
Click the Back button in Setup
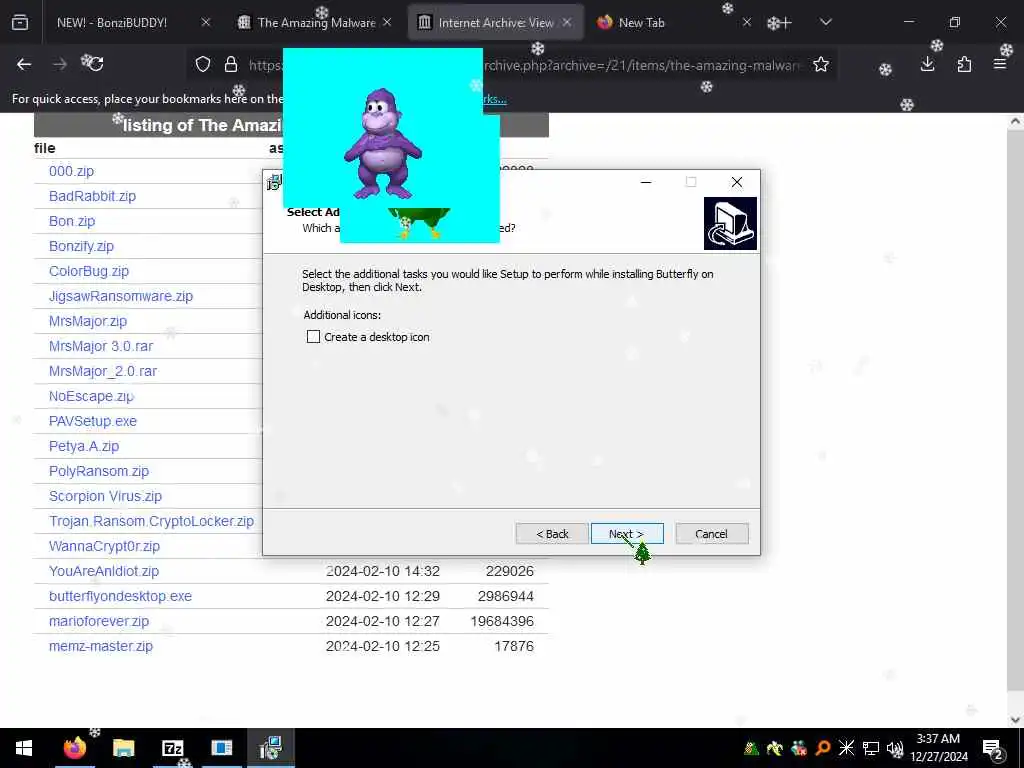(x=552, y=534)
